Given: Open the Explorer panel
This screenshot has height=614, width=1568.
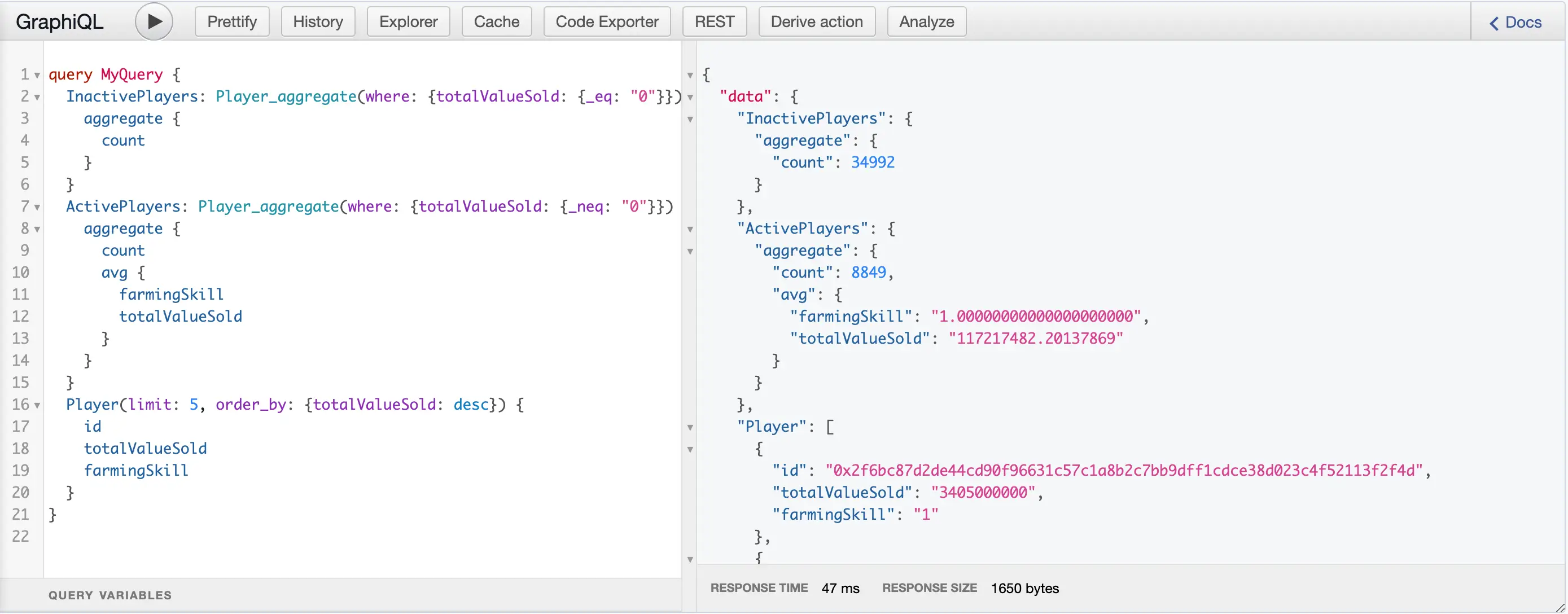Looking at the screenshot, I should click(408, 21).
